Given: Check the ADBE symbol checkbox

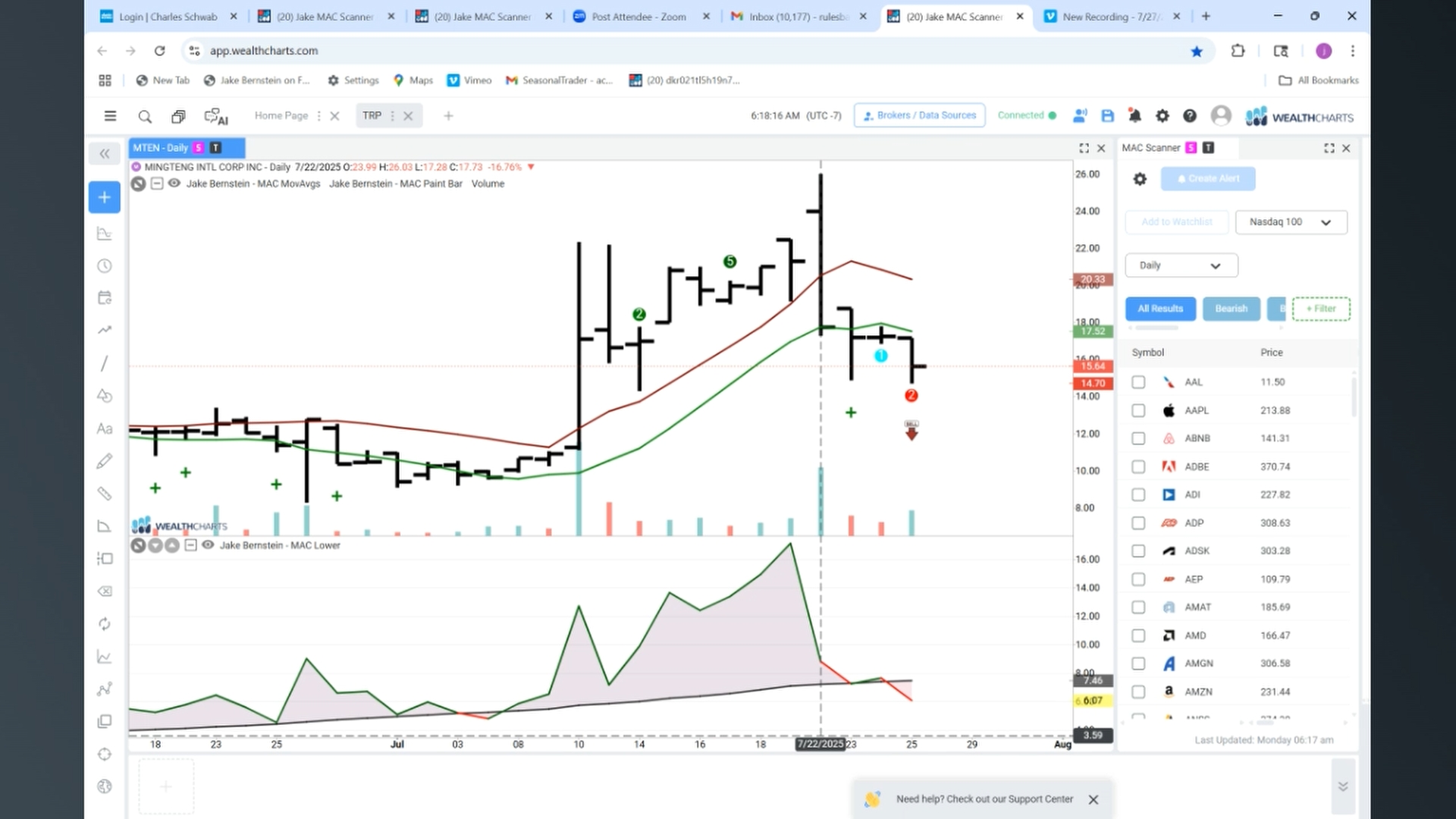Looking at the screenshot, I should (x=1138, y=466).
